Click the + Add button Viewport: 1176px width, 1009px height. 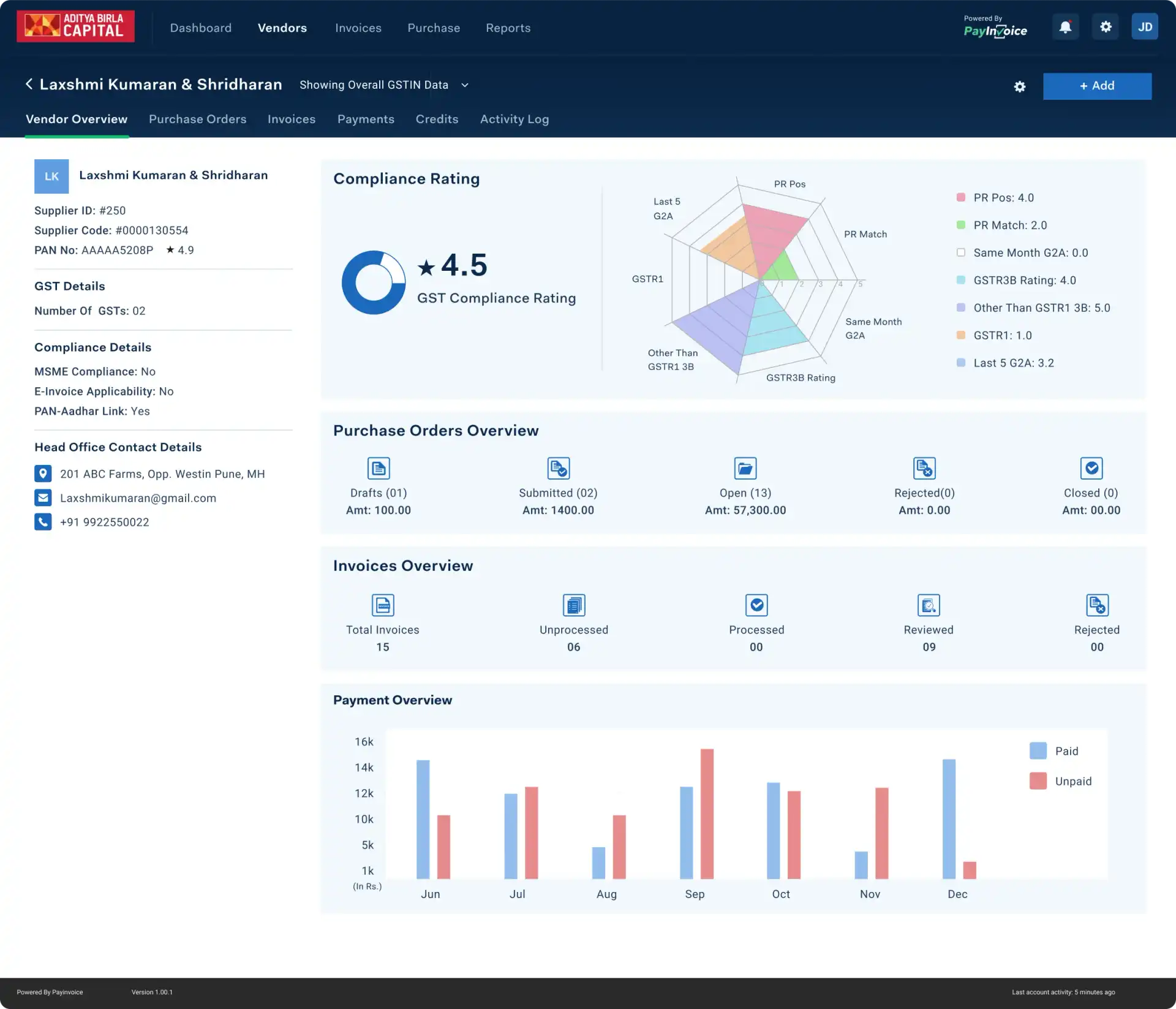[x=1097, y=86]
